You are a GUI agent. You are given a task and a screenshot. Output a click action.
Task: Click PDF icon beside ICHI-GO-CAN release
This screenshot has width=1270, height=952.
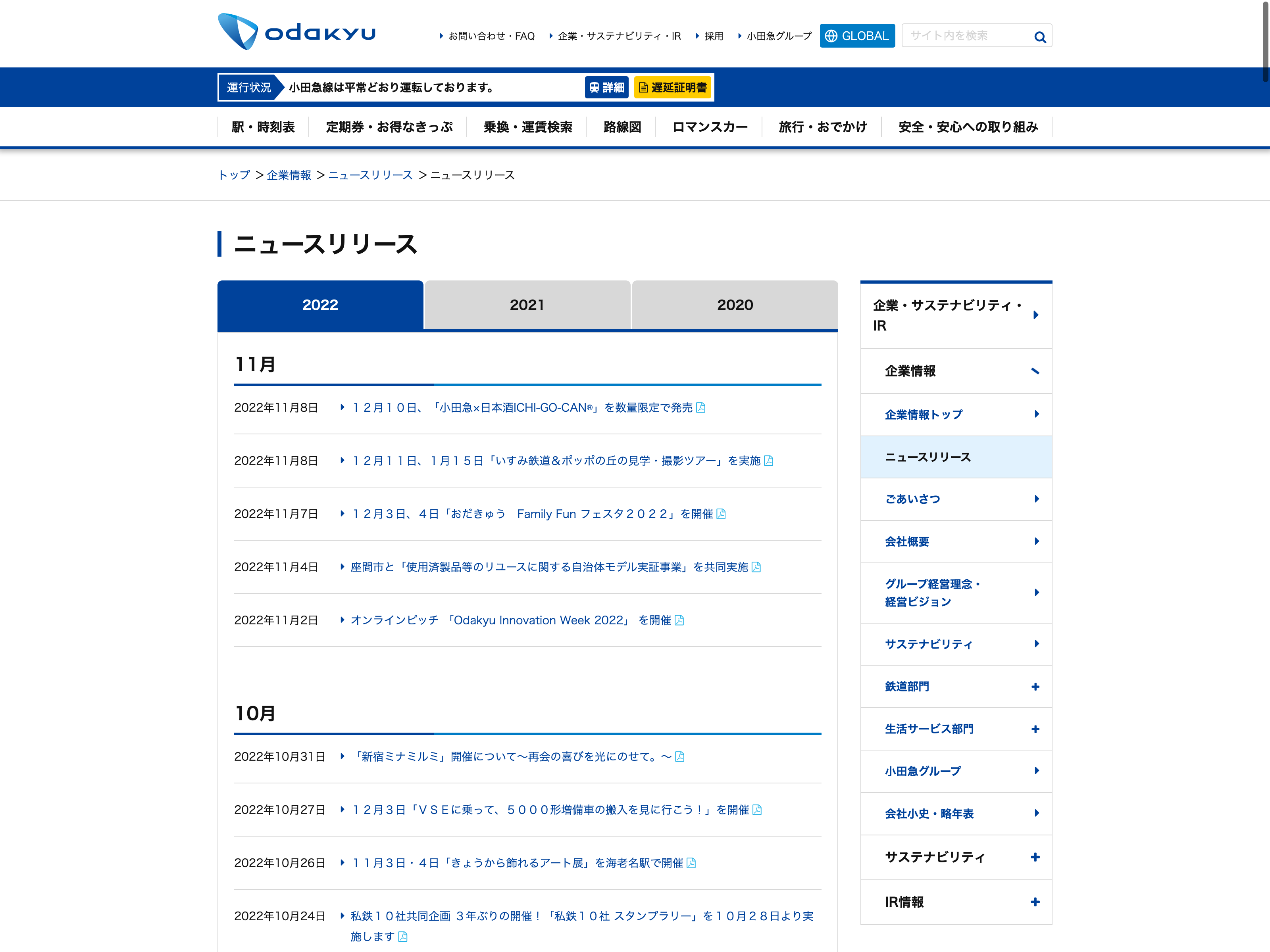700,407
